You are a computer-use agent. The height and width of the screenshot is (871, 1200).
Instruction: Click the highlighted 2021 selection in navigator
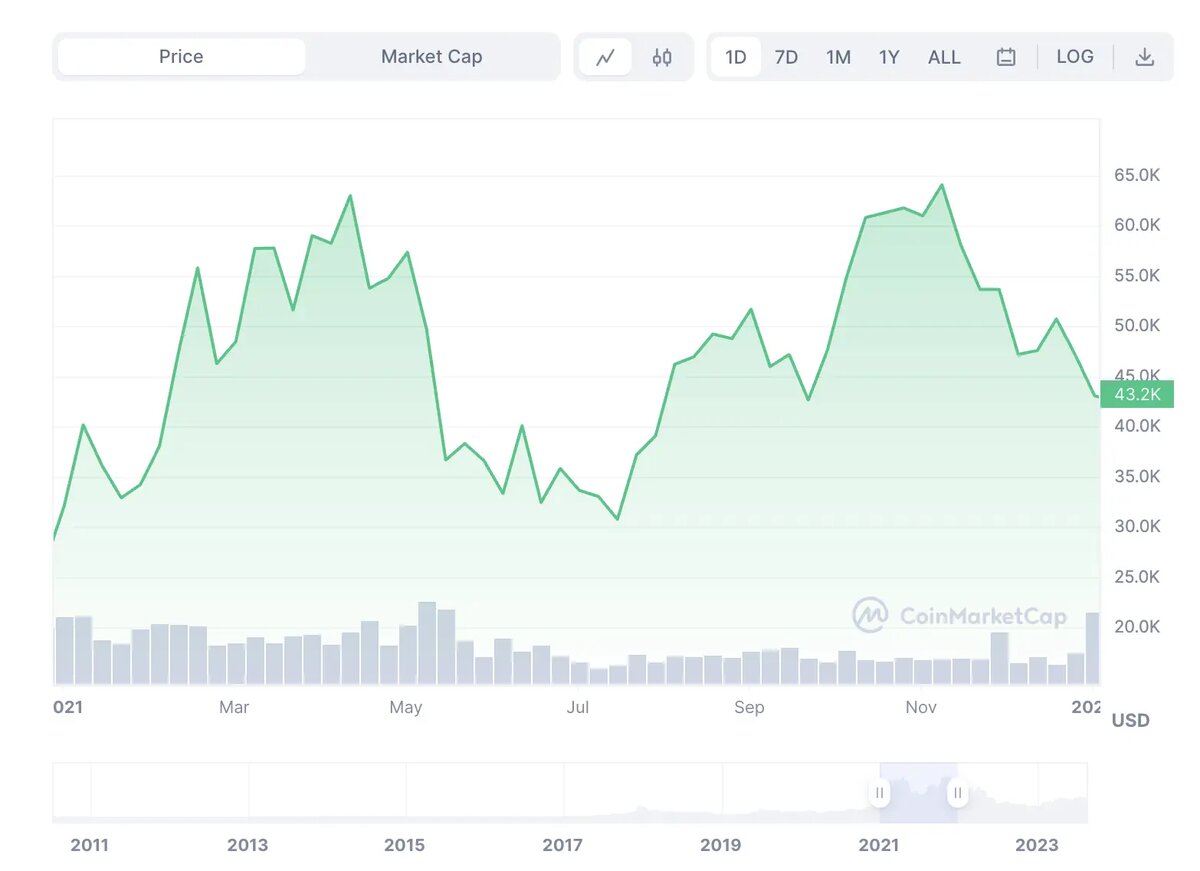click(x=918, y=793)
